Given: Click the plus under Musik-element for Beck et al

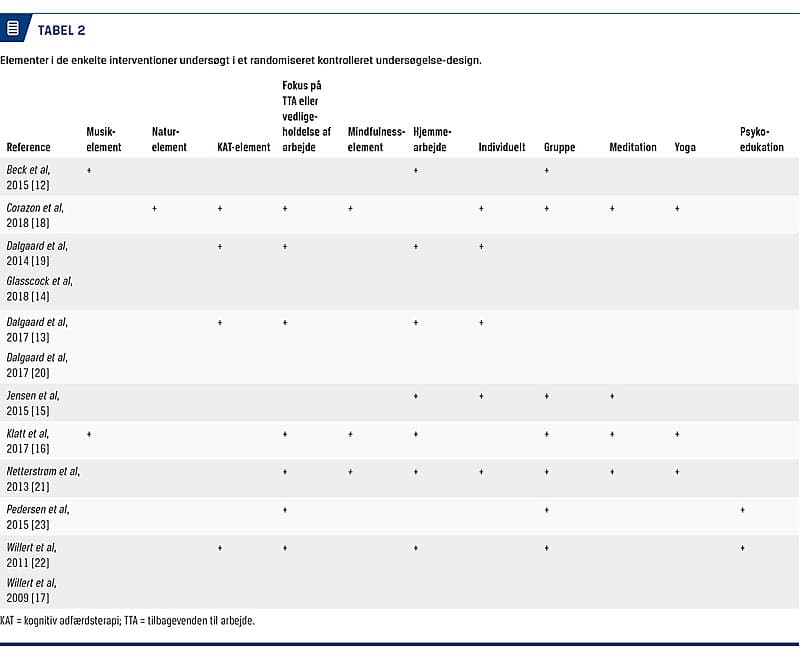Looking at the screenshot, I should click(89, 171).
